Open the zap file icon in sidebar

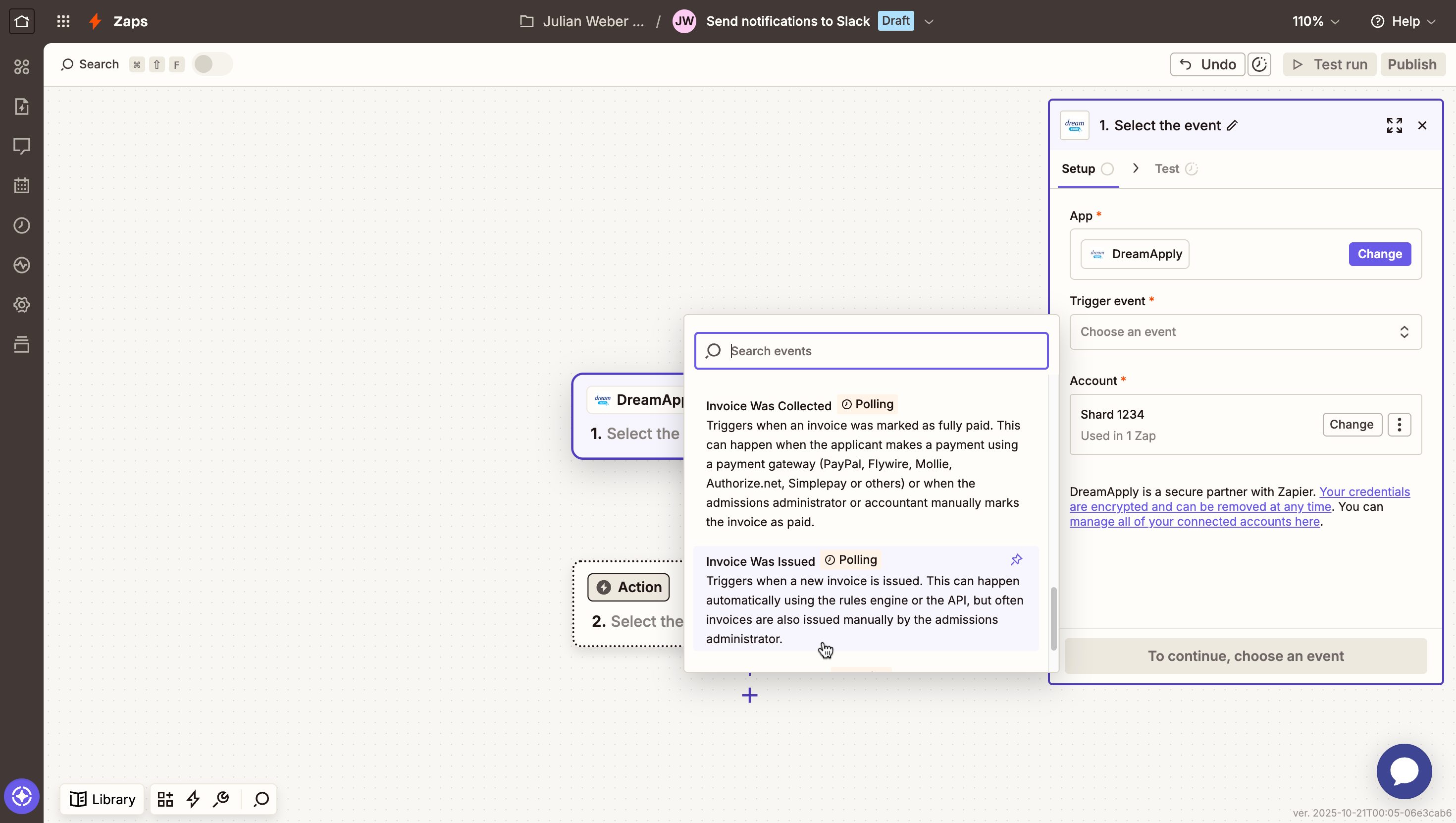click(21, 107)
